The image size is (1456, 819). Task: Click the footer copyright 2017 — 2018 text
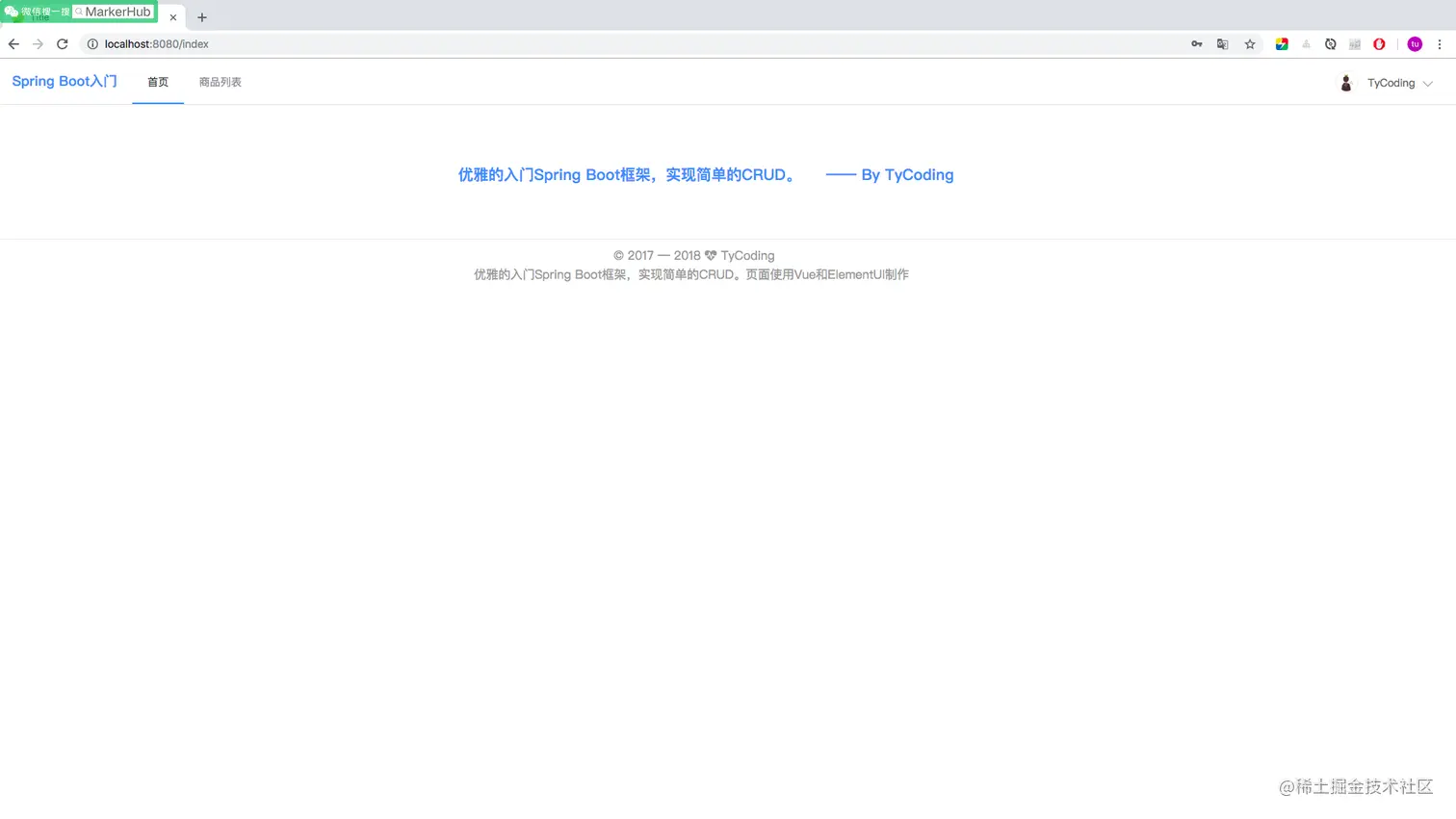pyautogui.click(x=657, y=256)
